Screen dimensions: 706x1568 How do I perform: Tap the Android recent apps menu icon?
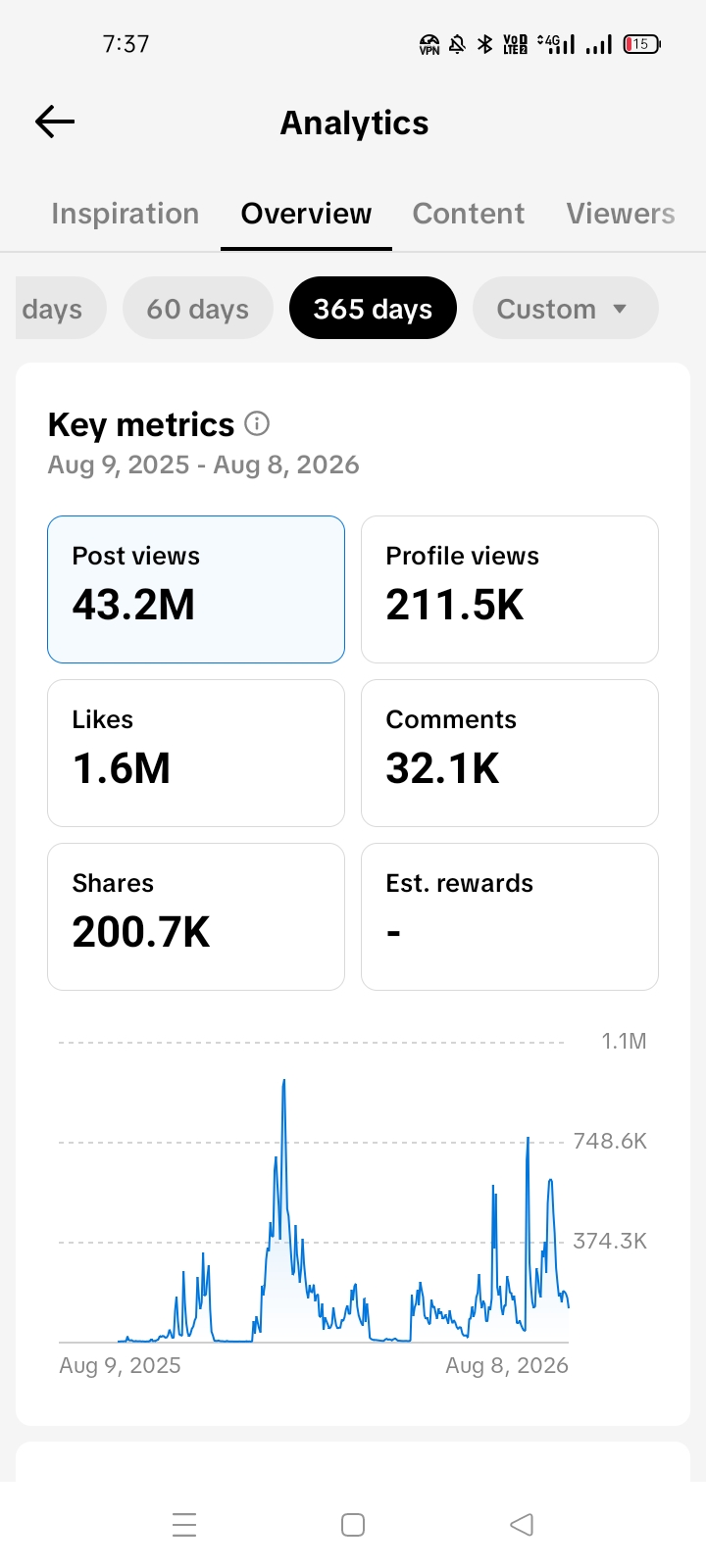[x=184, y=1525]
